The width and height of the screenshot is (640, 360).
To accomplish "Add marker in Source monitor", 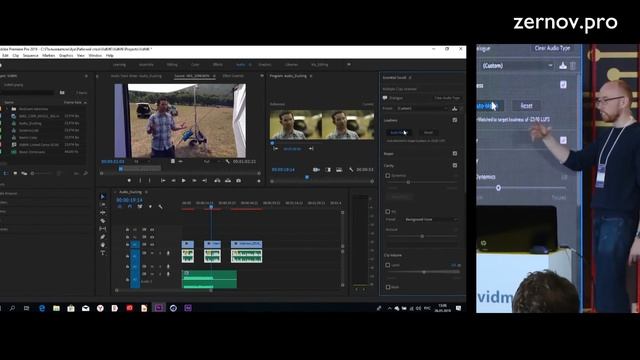I will click(129, 180).
